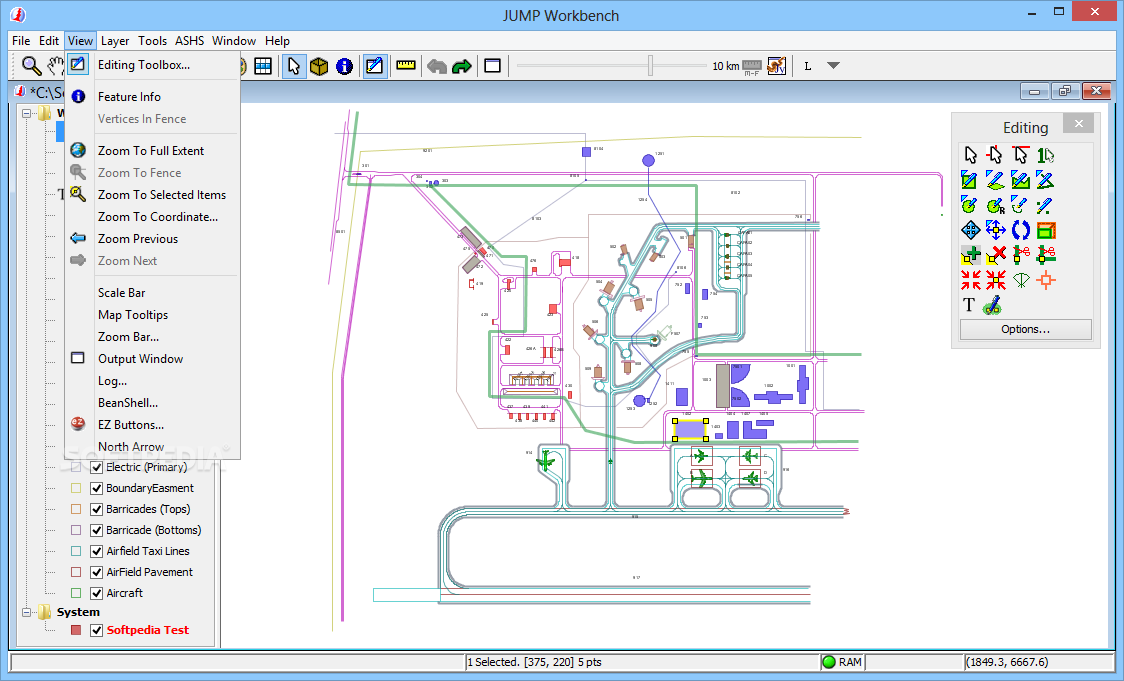Select Move Selected Items blue cross-arrows tool

[x=995, y=230]
